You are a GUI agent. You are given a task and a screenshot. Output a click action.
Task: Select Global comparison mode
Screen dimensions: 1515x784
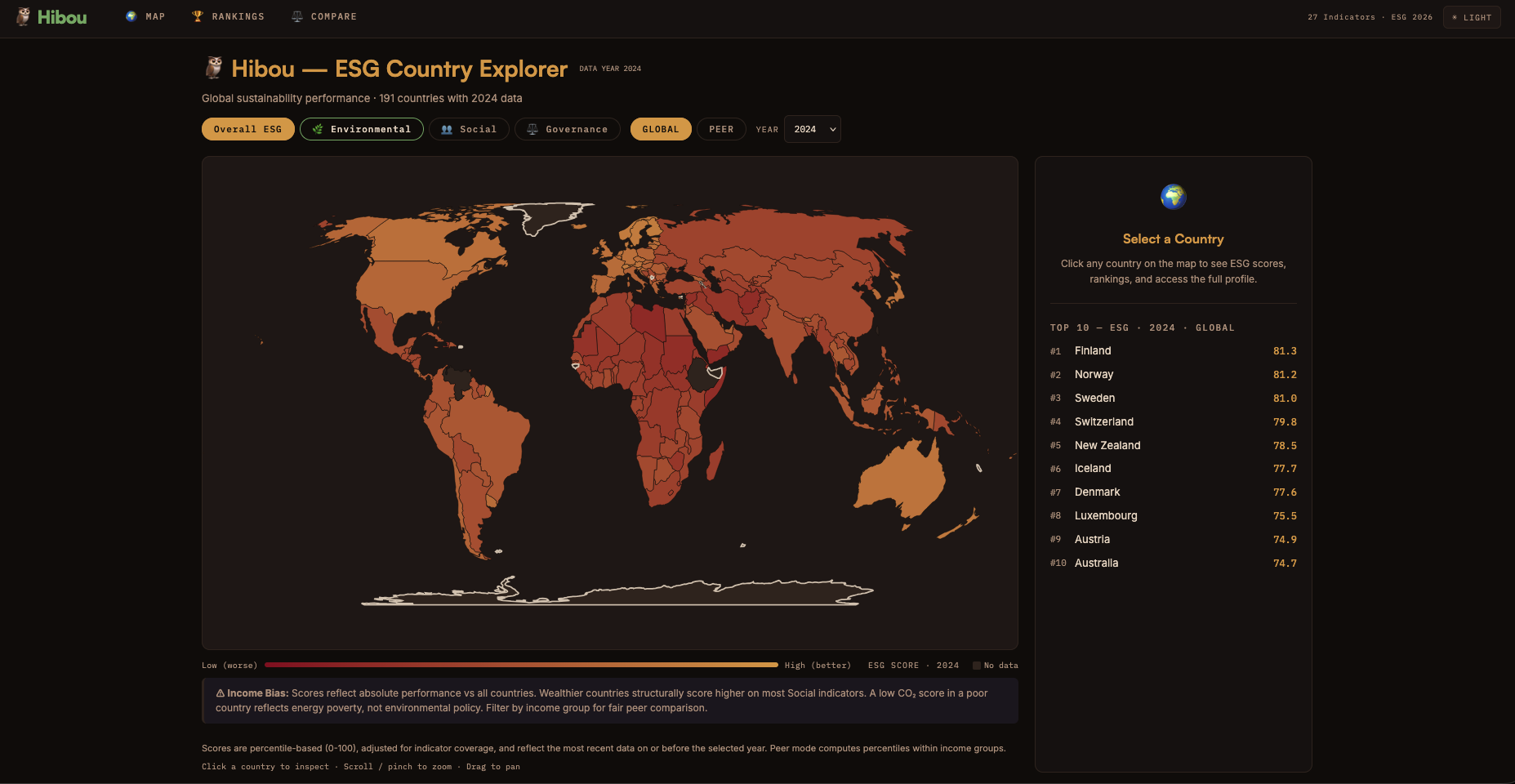(660, 129)
